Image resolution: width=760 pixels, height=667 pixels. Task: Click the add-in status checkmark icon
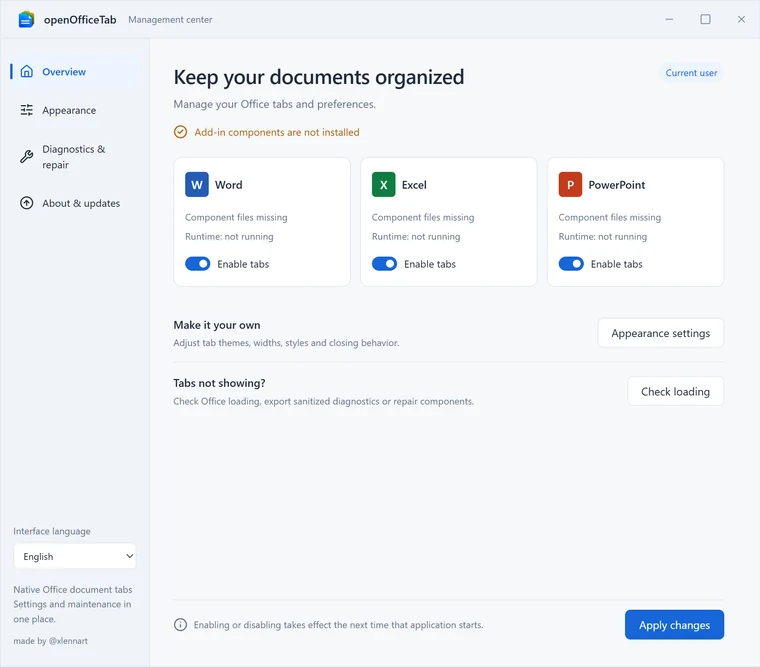(180, 132)
